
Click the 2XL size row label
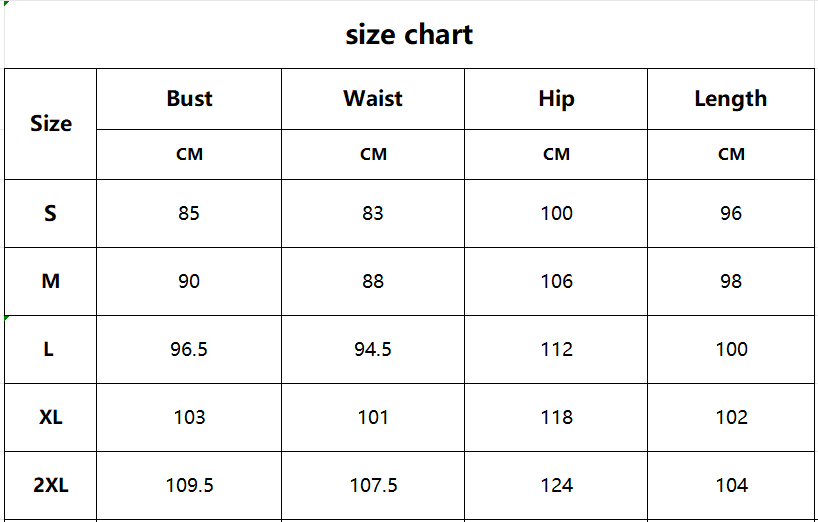pyautogui.click(x=51, y=485)
